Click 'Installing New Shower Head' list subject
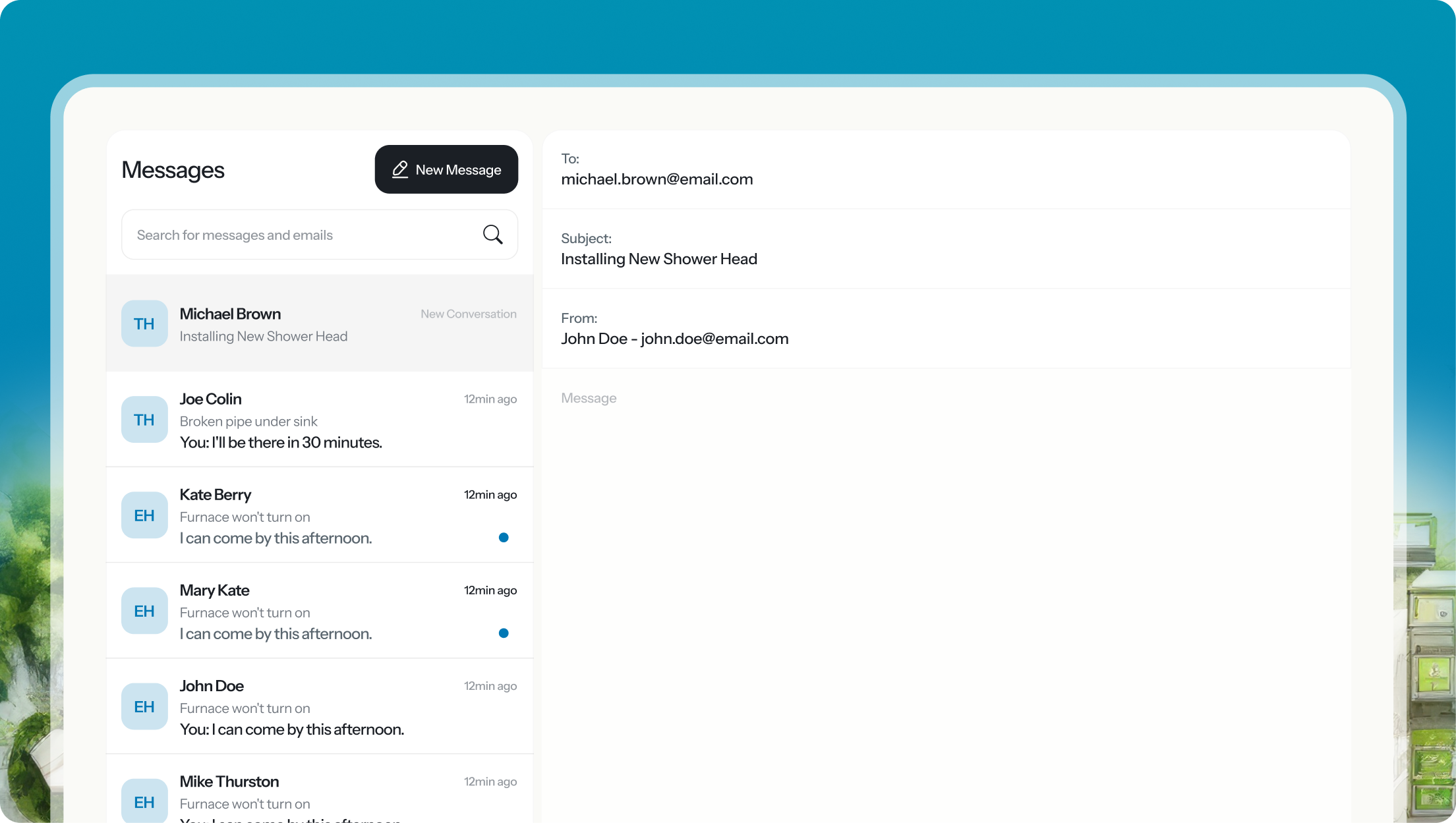Image resolution: width=1456 pixels, height=823 pixels. click(x=264, y=336)
